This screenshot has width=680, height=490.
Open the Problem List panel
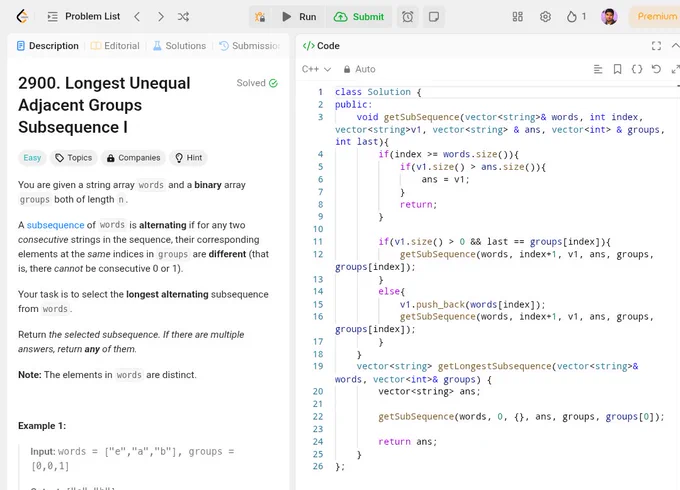[x=84, y=16]
